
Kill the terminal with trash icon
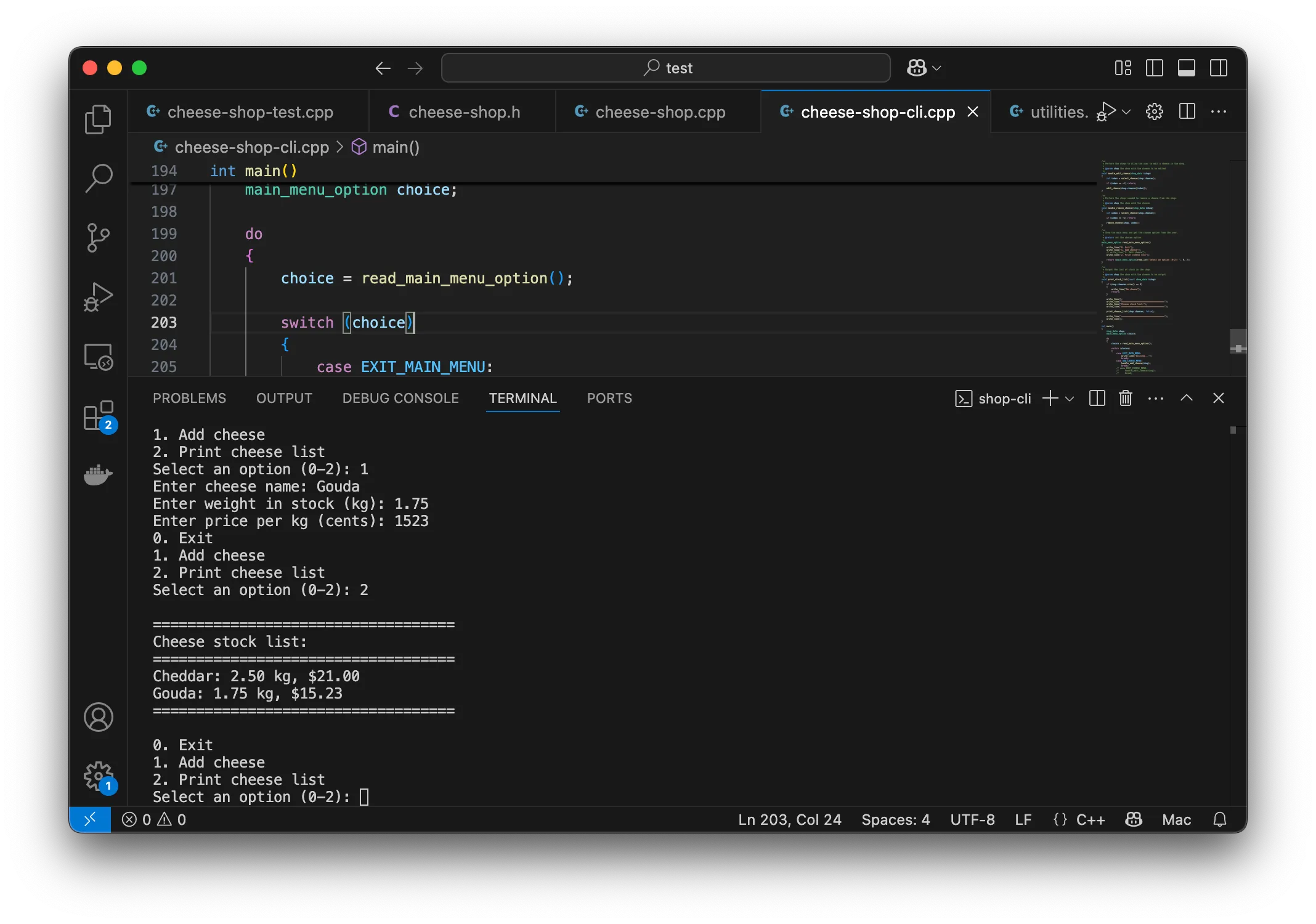coord(1126,398)
